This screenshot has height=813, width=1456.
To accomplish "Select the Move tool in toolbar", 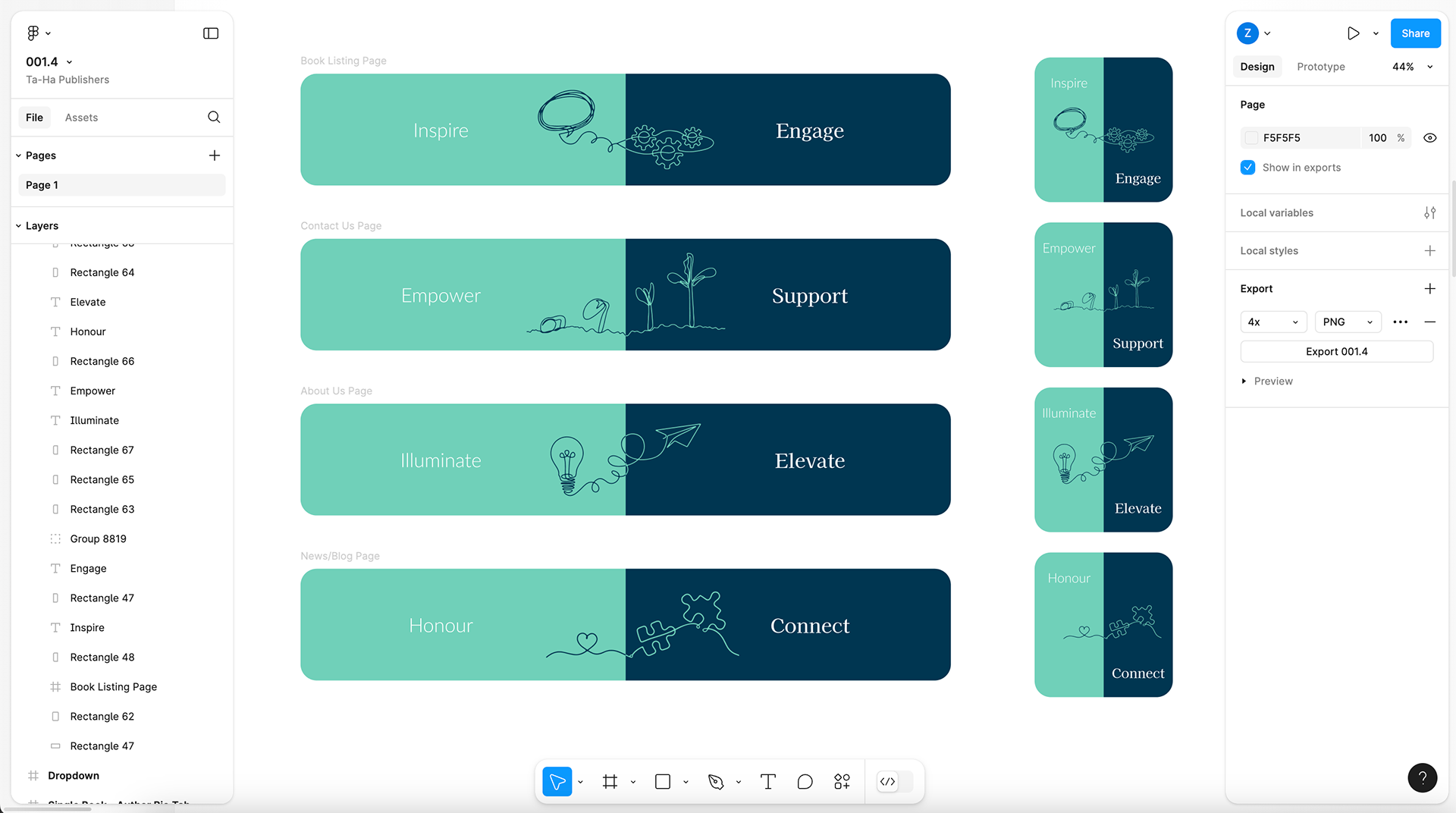I will [x=557, y=781].
